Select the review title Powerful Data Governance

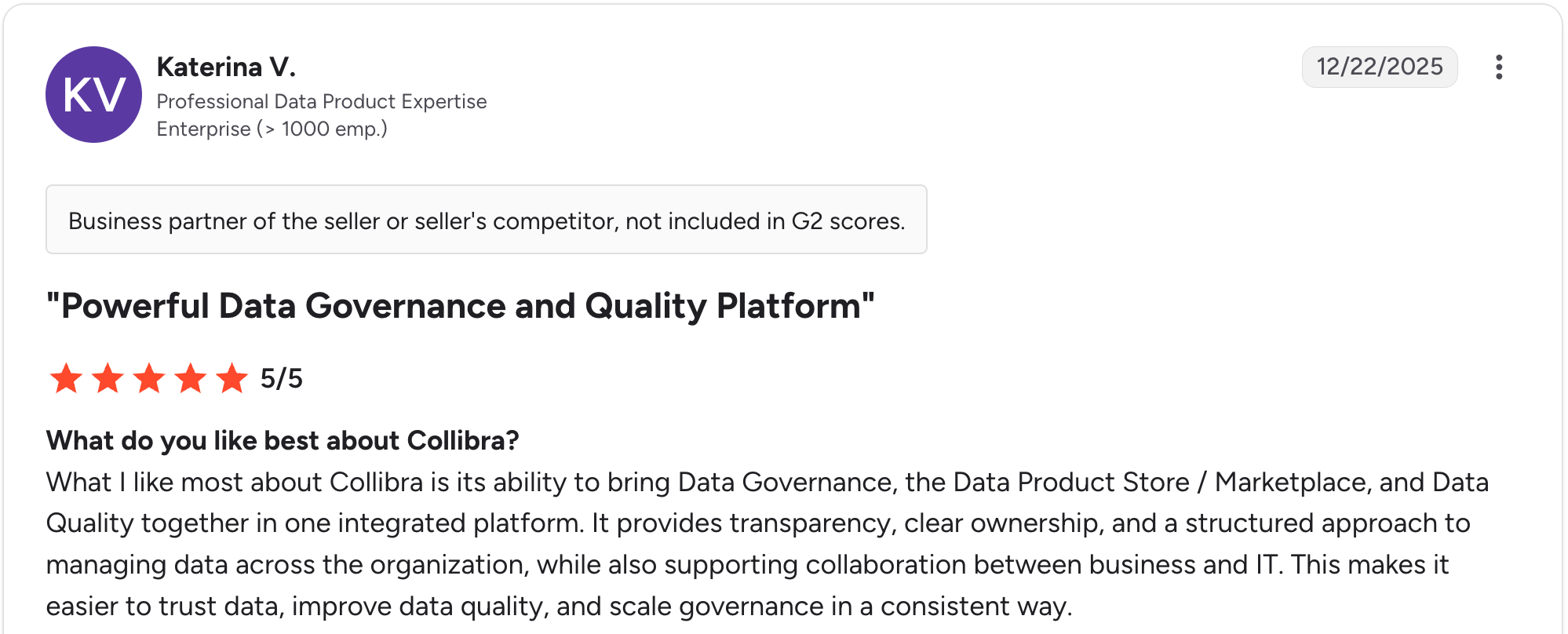click(x=460, y=306)
